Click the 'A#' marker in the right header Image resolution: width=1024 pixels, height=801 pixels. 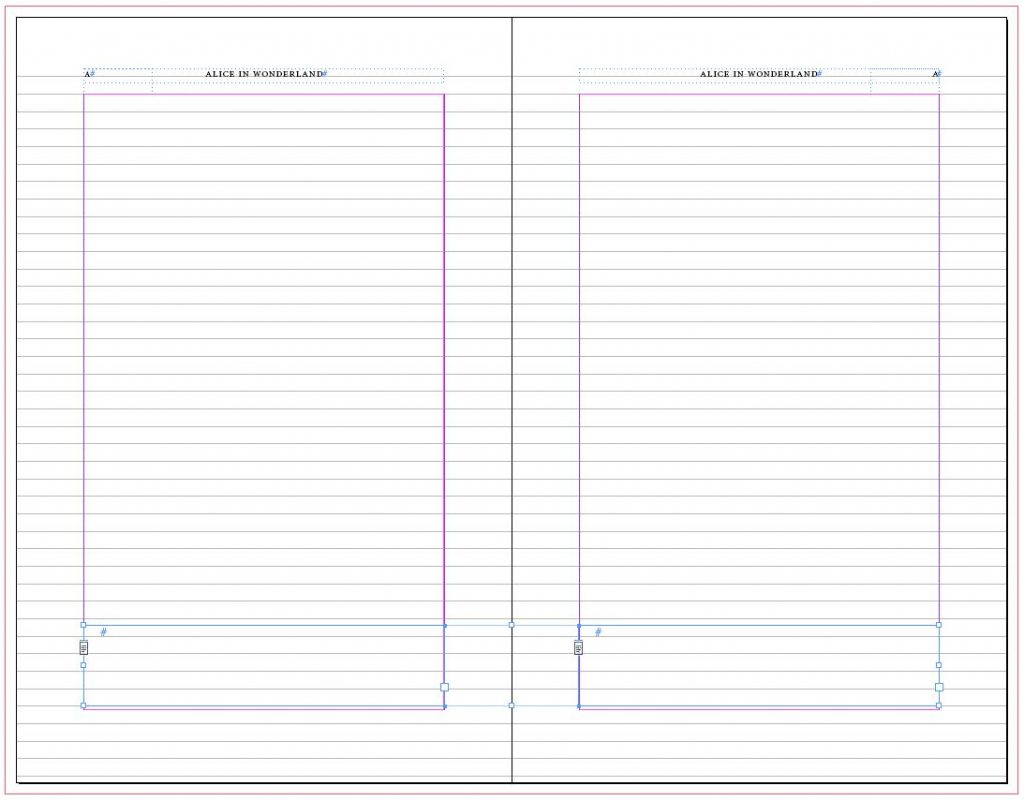(x=936, y=72)
